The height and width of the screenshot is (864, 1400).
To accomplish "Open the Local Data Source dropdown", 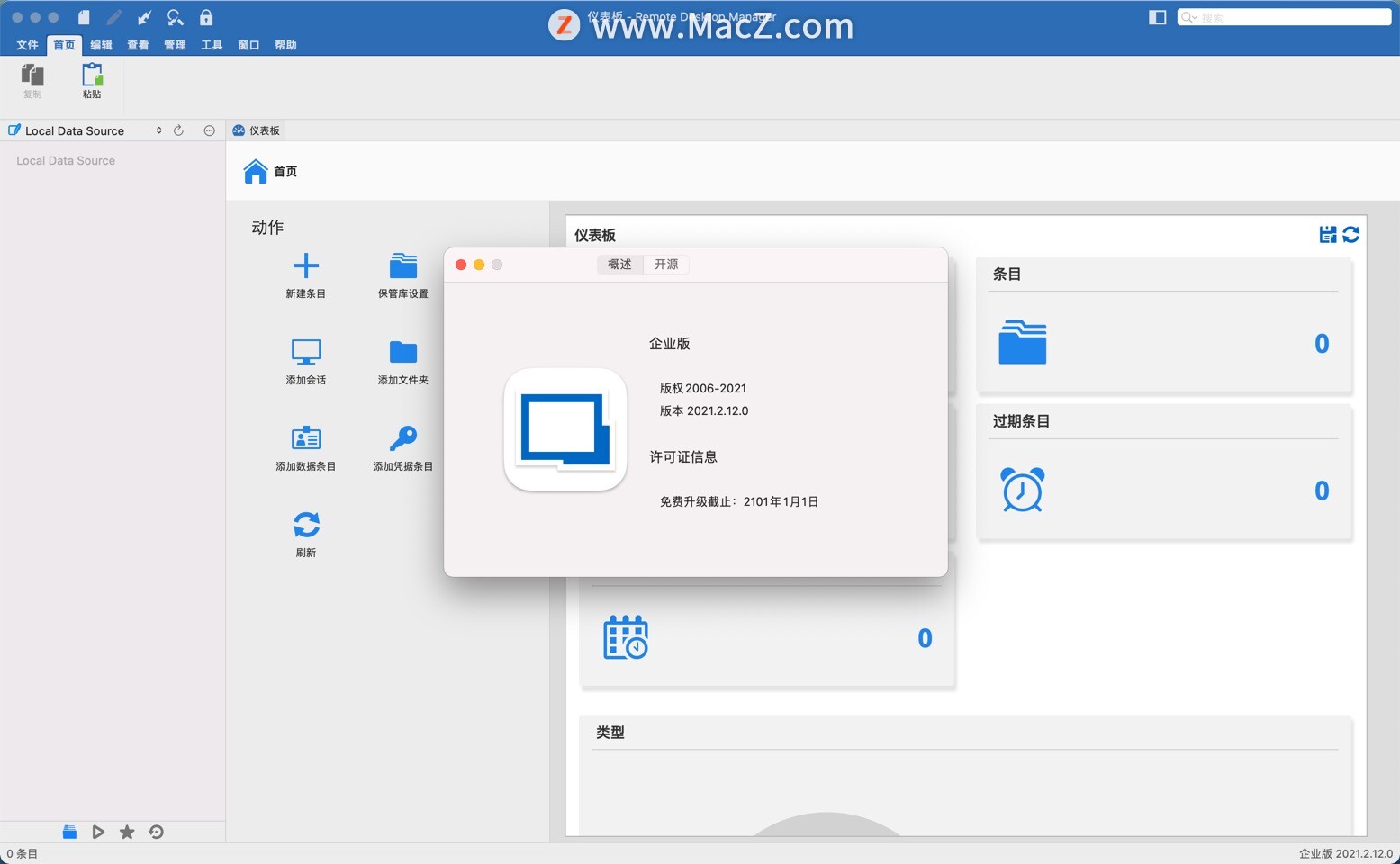I will (x=85, y=130).
